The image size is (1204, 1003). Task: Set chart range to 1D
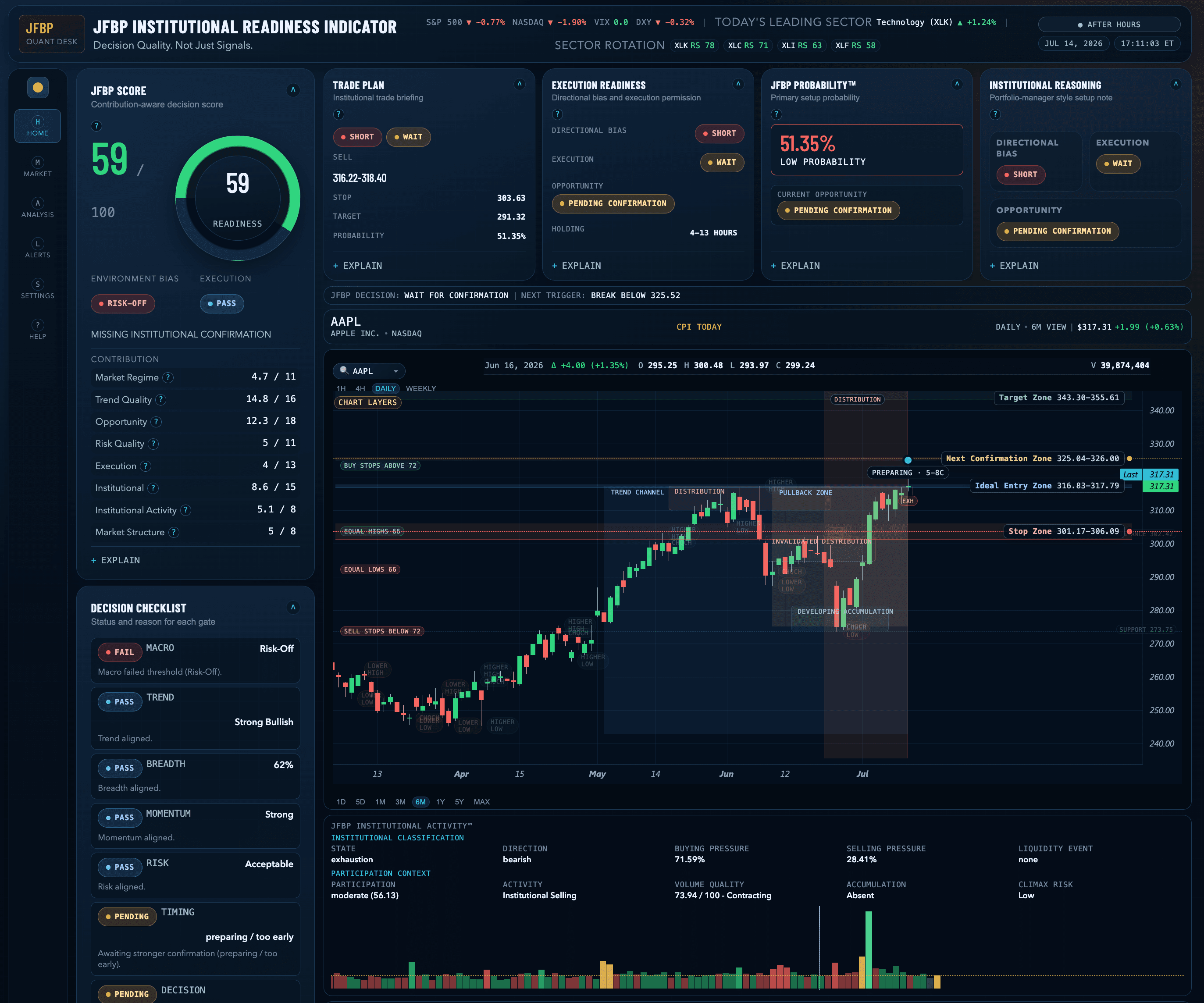[341, 802]
